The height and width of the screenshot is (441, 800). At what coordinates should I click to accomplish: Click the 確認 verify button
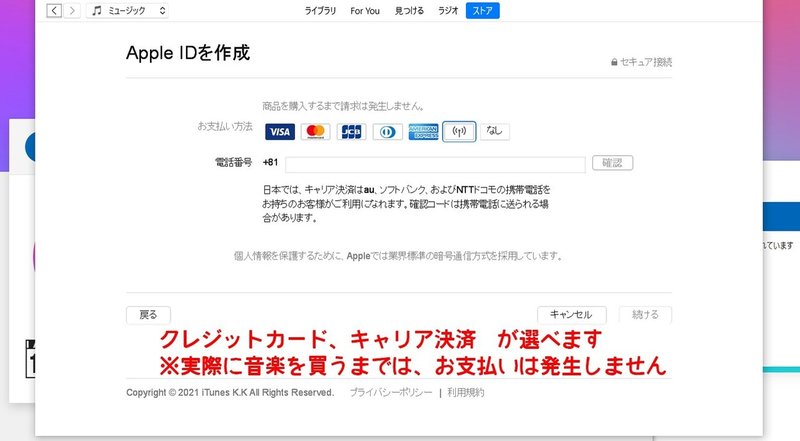(612, 163)
